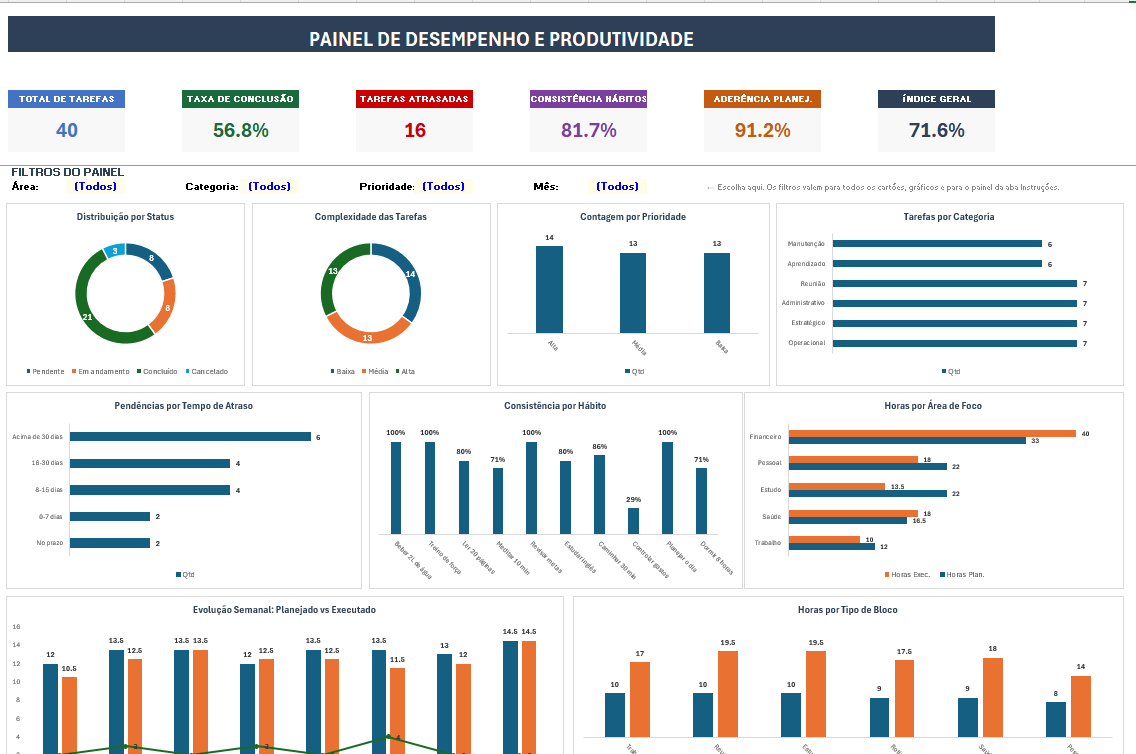Click the Acima de 30 dias bar labeled 6
This screenshot has height=754, width=1136.
[x=191, y=437]
